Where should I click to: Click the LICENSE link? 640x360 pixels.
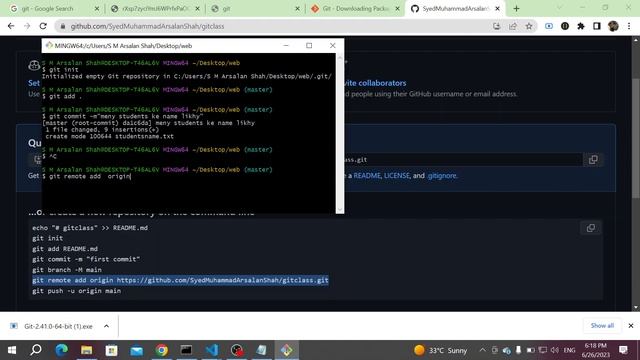(396, 176)
